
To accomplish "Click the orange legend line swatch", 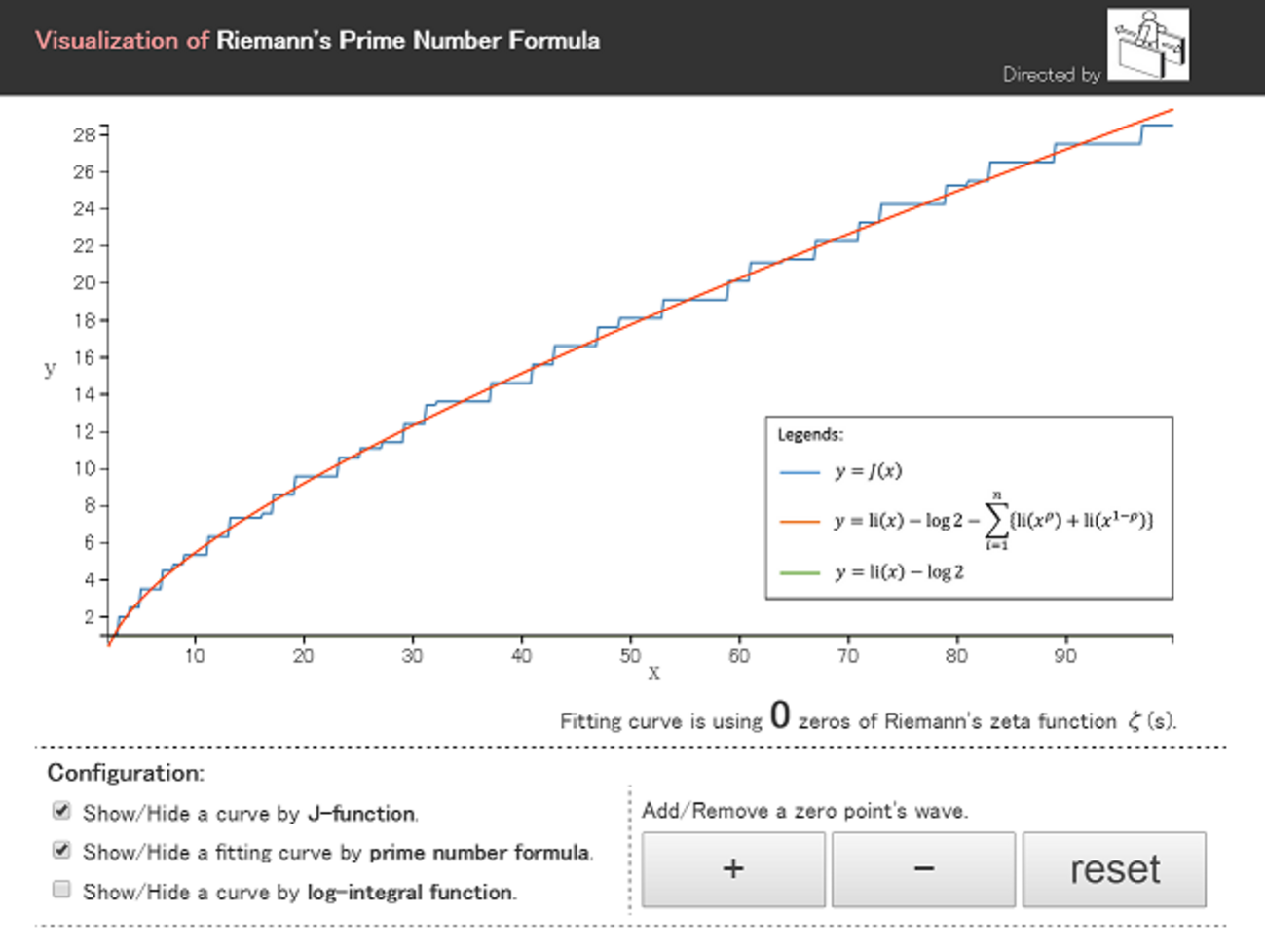I will pyautogui.click(x=800, y=522).
